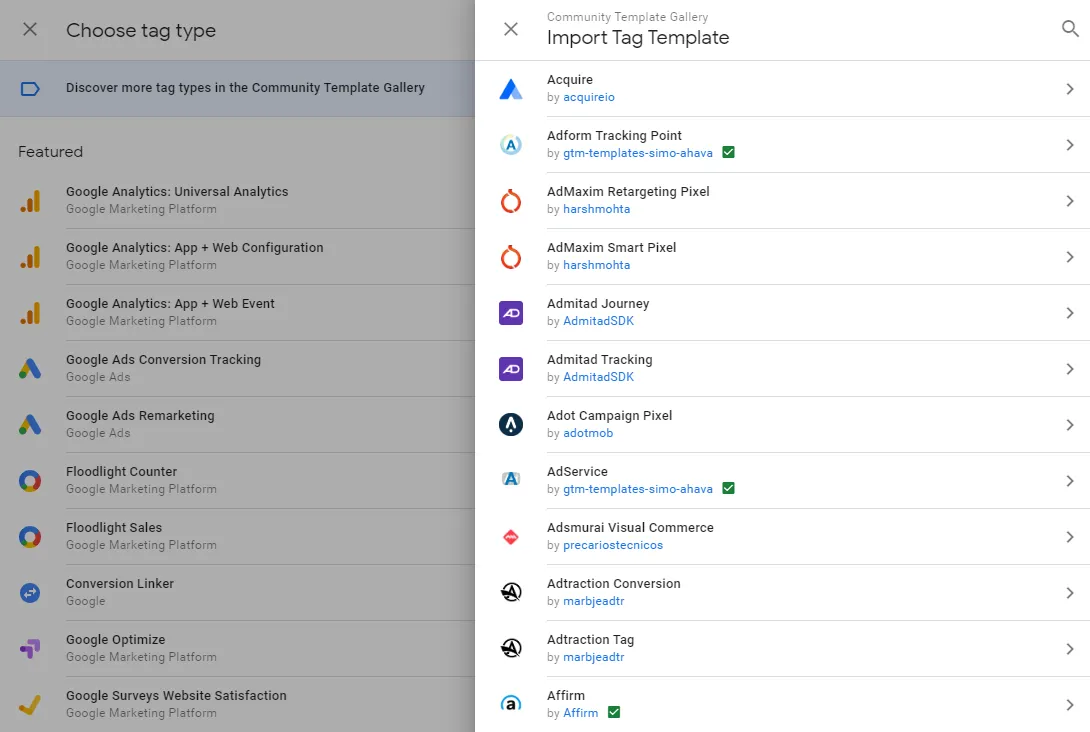
Task: Select Floodlight Counter tag type
Action: (x=237, y=480)
